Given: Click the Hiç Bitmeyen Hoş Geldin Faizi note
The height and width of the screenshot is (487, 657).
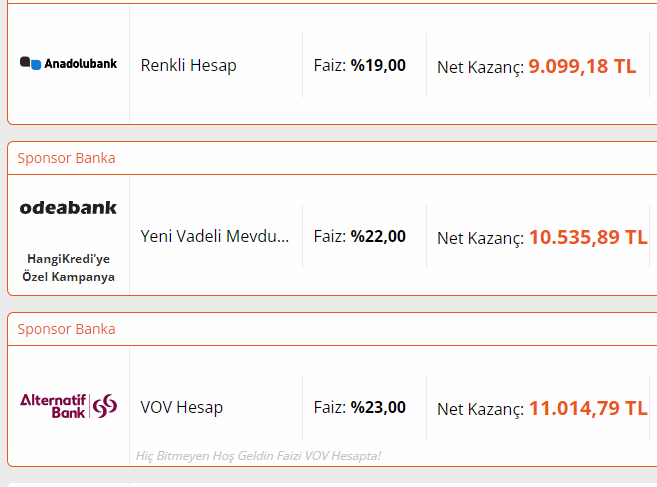Looking at the screenshot, I should point(258,456).
